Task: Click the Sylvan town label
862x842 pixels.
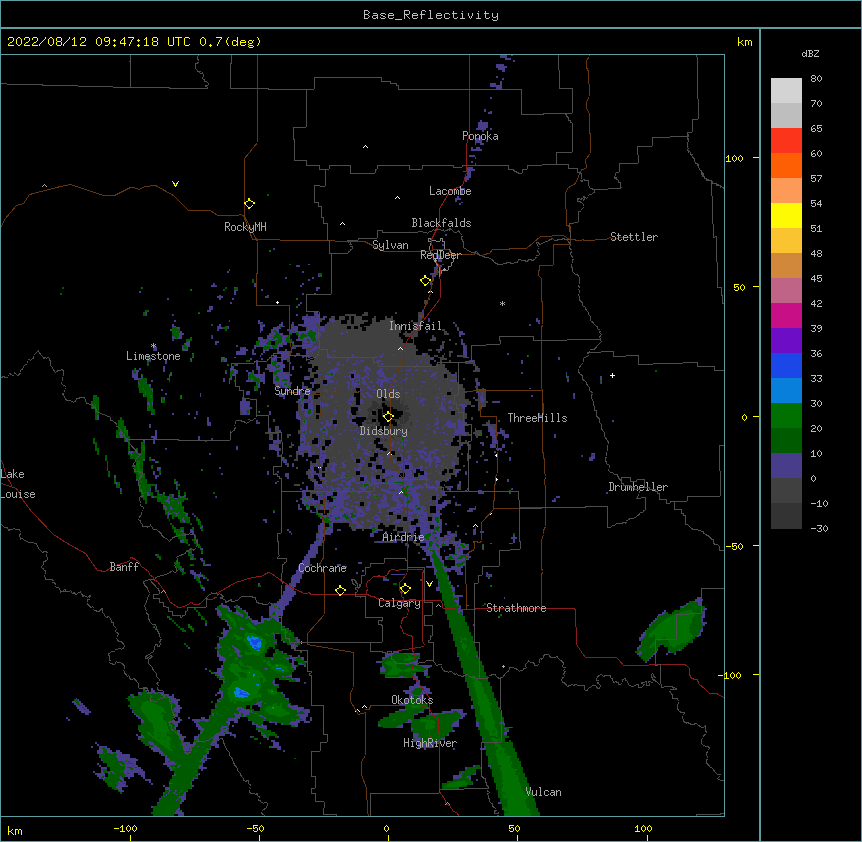Action: tap(390, 245)
